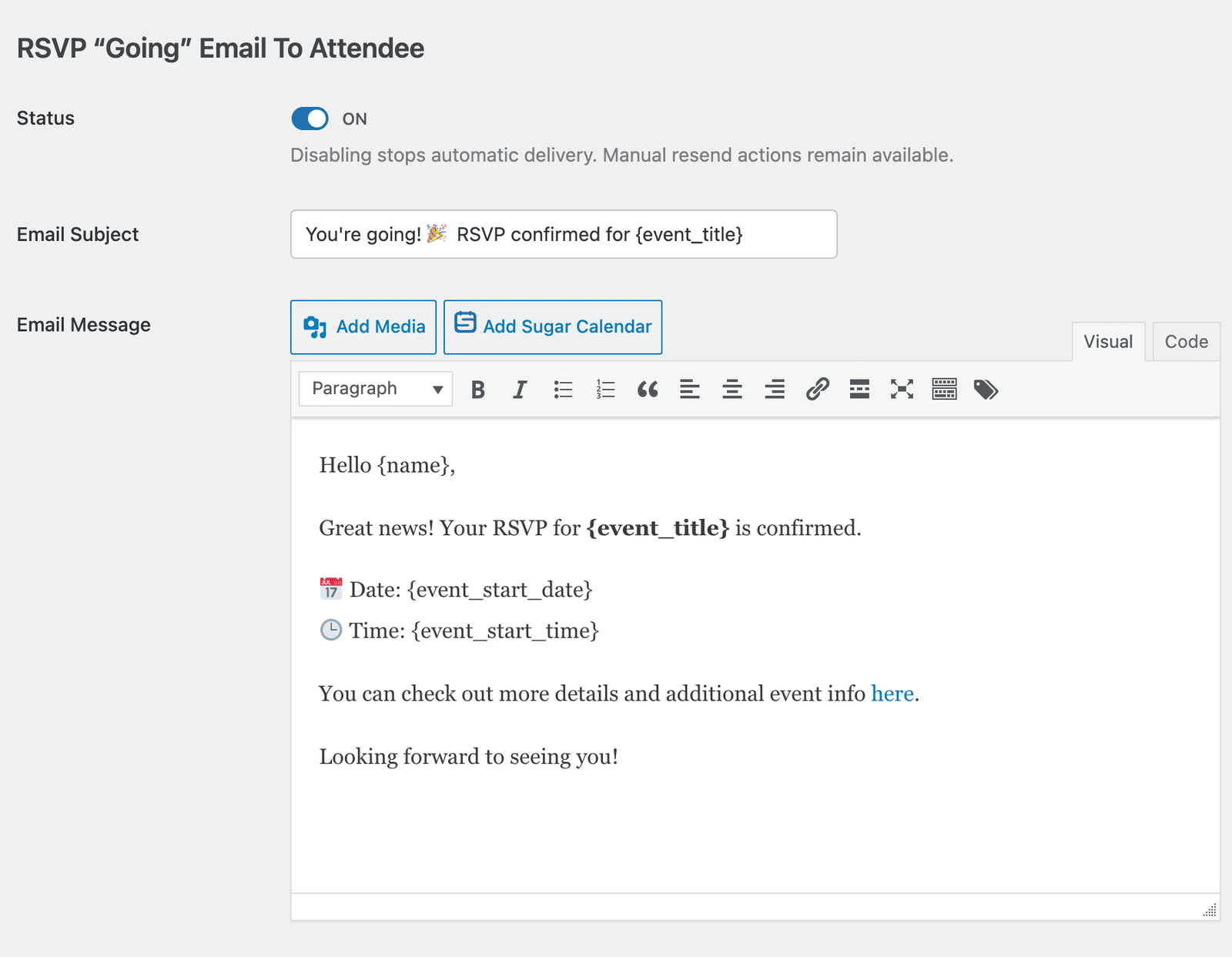Grab the editor resize handle
The image size is (1232, 957).
(1210, 910)
